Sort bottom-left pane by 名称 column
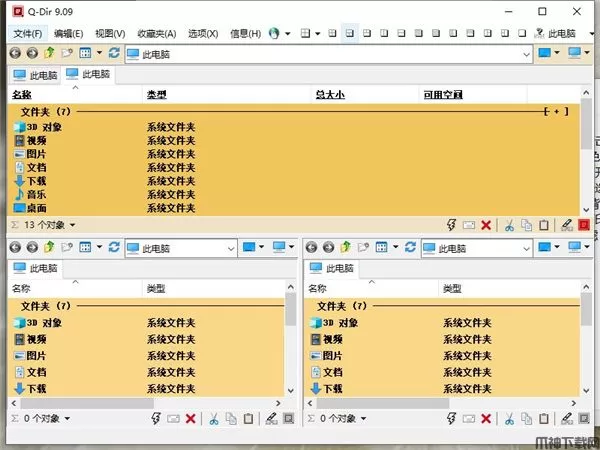 (21, 289)
